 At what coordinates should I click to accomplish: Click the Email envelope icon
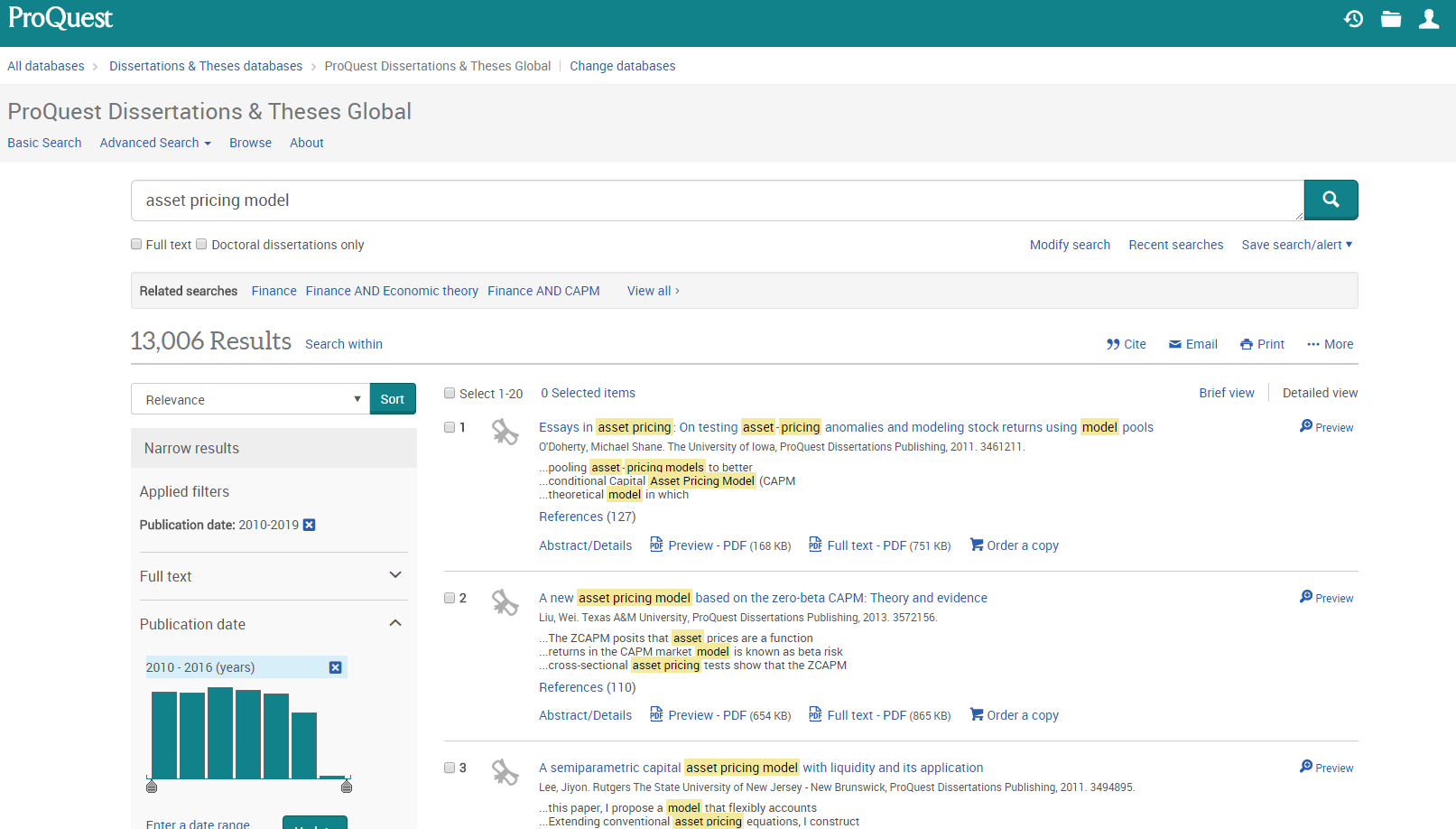pyautogui.click(x=1175, y=344)
